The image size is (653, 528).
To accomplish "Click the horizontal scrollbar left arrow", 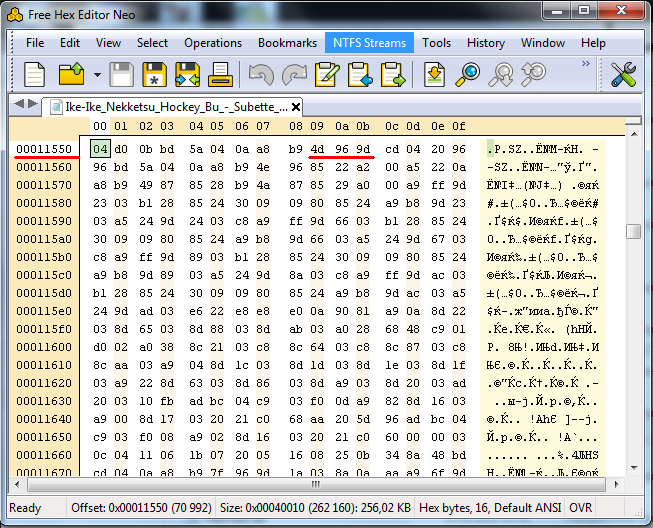I will click(x=17, y=484).
